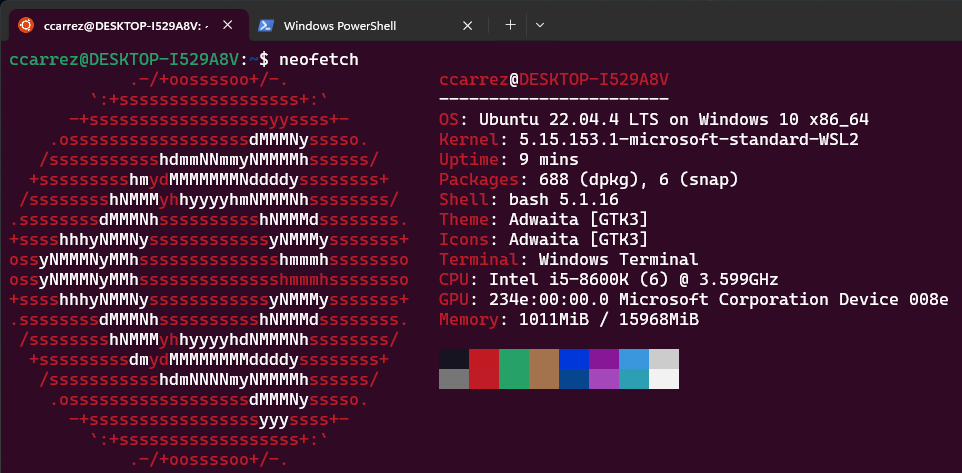Click the typed 'neofetch' command text
Screen dimensions: 962x473
(x=318, y=60)
